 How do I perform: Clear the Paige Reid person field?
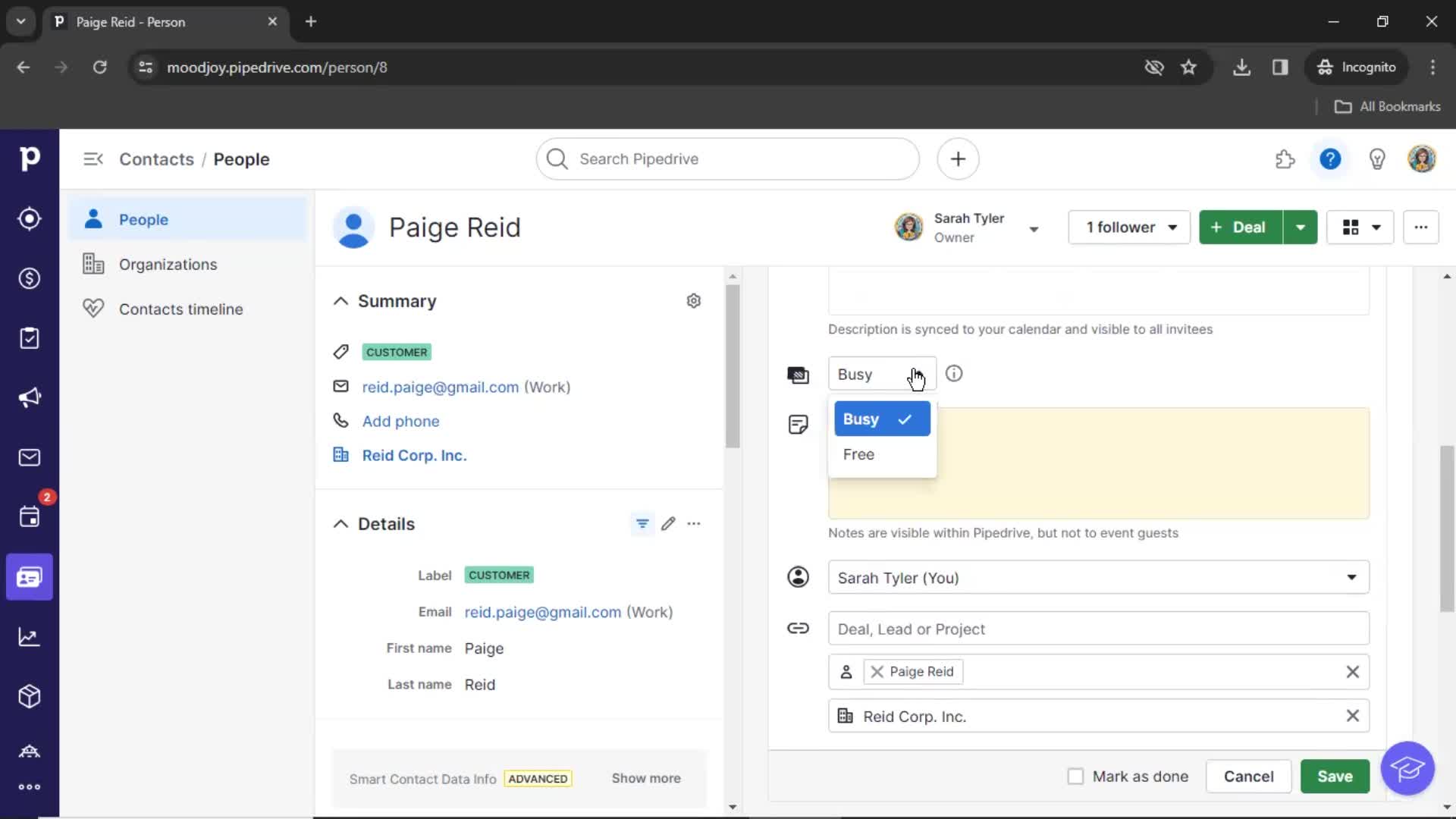pyautogui.click(x=1352, y=672)
